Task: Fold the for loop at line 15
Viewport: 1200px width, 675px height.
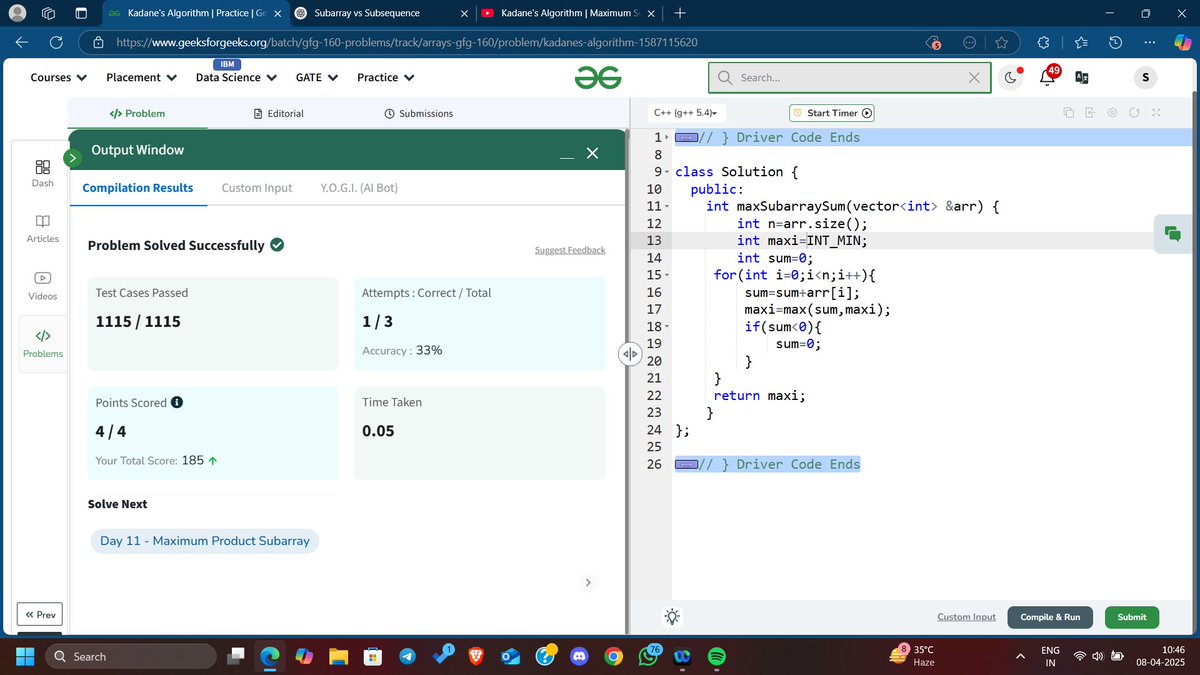Action: 667,275
